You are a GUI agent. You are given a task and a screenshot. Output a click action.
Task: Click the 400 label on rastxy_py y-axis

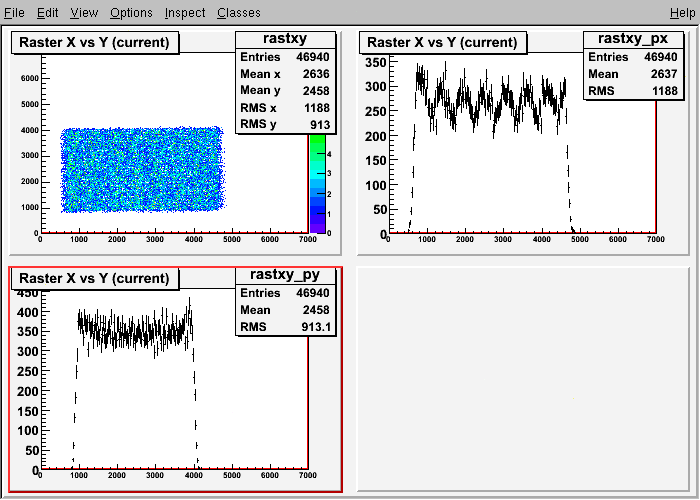(x=27, y=312)
